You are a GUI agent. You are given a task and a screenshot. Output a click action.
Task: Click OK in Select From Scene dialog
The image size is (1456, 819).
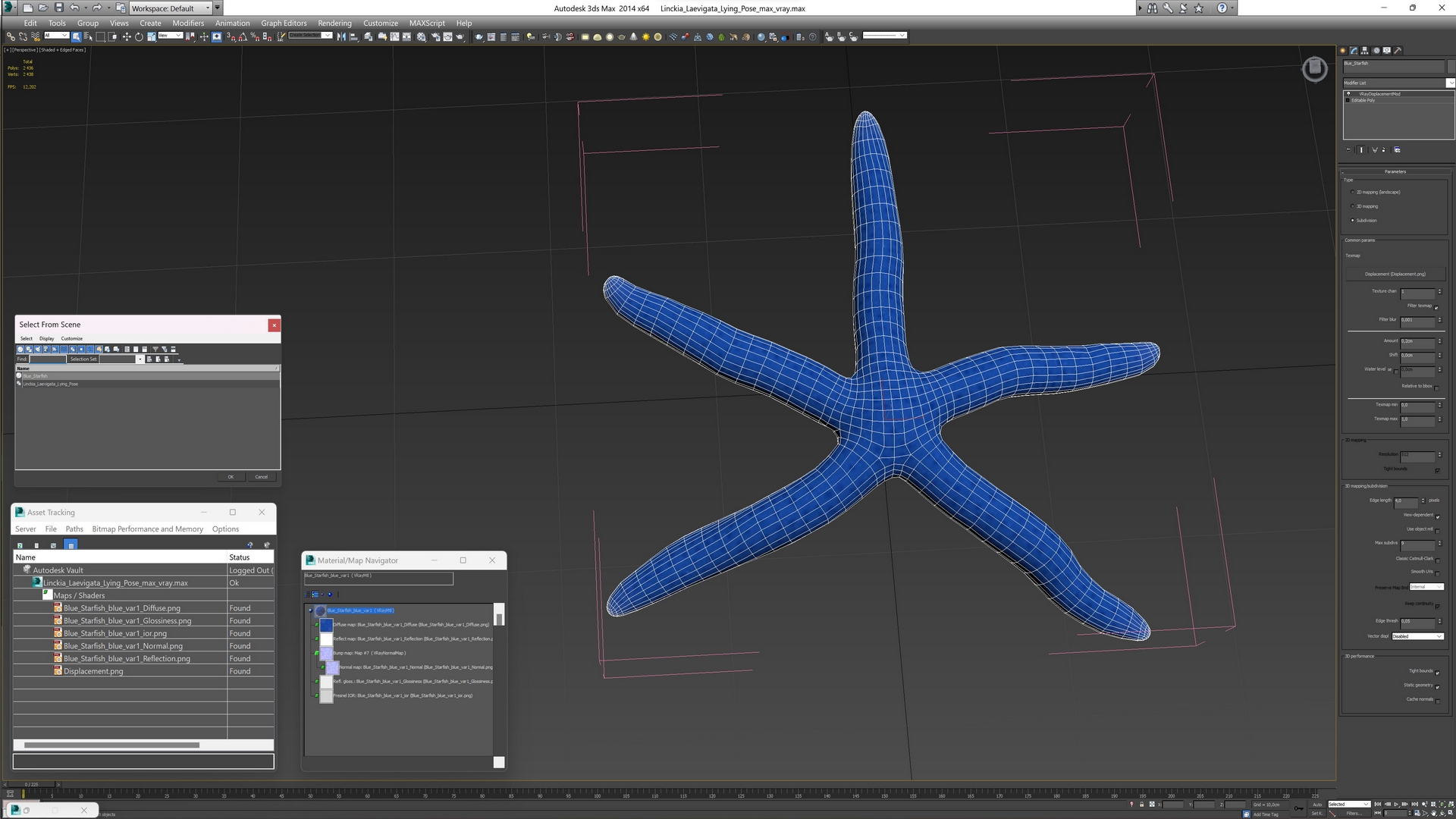click(231, 477)
